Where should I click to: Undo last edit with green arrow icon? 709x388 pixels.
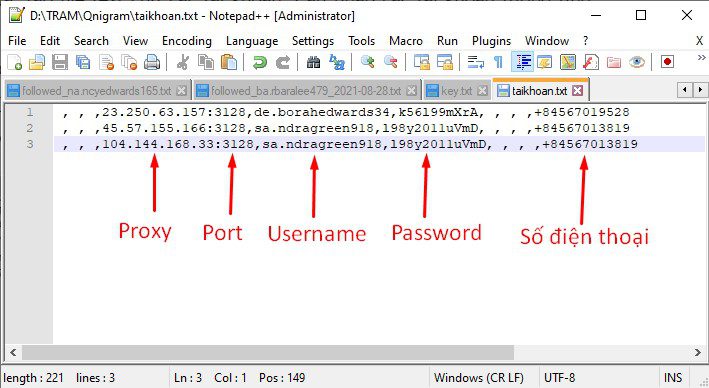pyautogui.click(x=260, y=62)
